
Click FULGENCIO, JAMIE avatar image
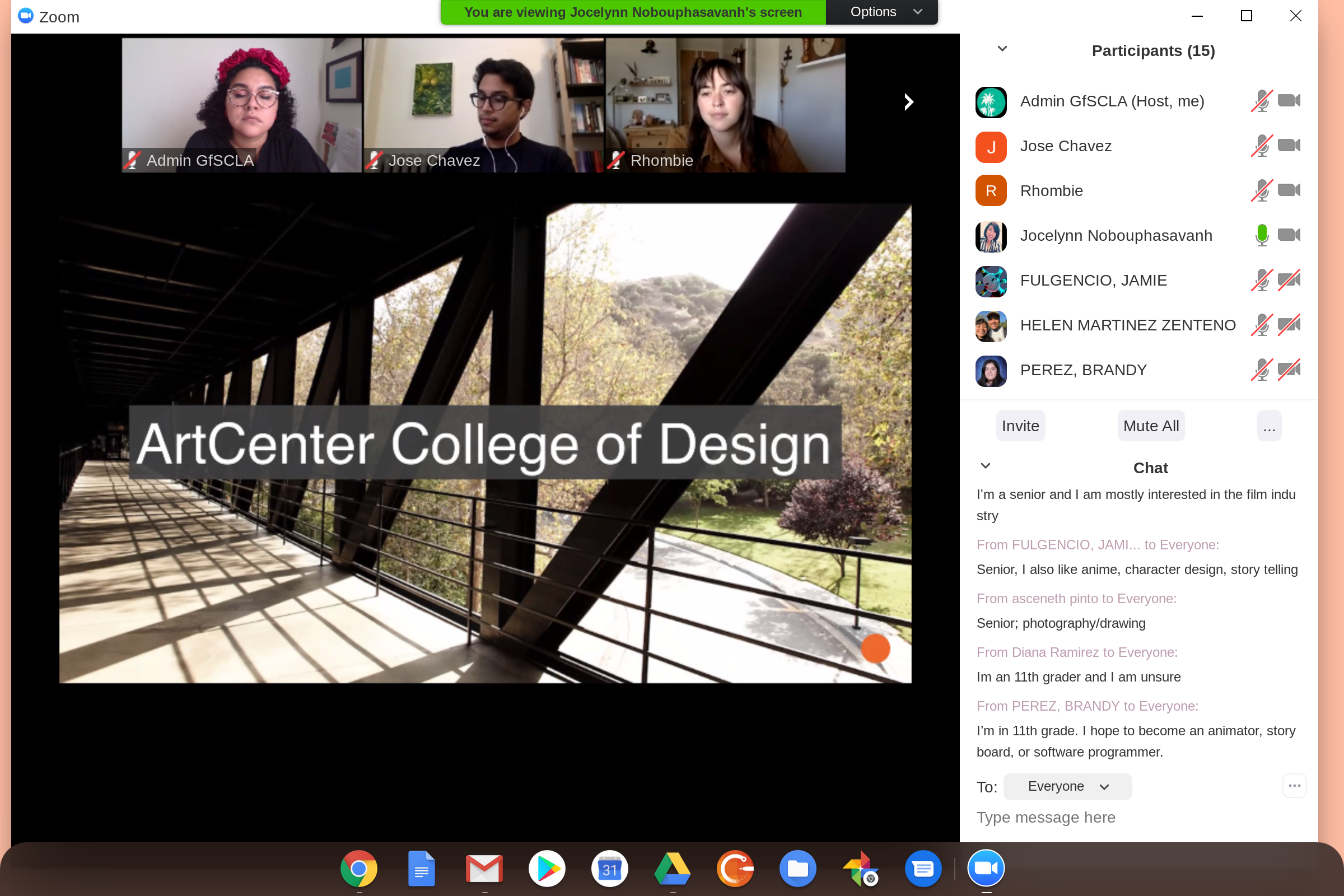[991, 281]
